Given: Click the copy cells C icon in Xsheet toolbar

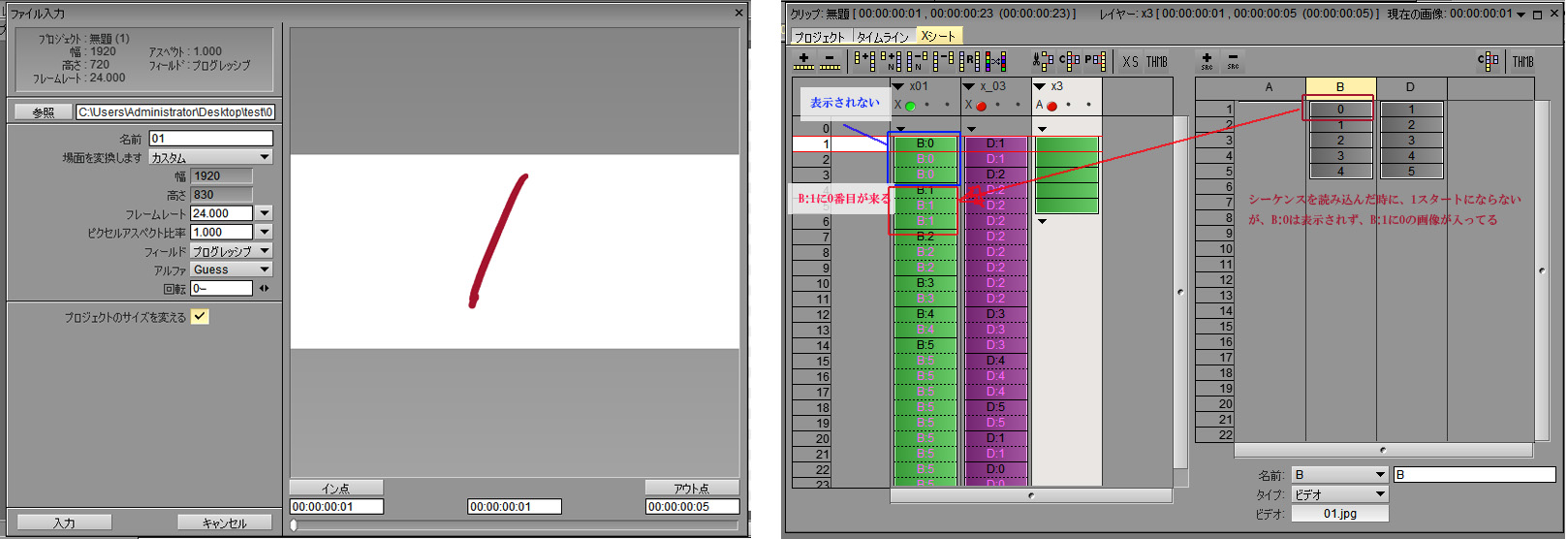Looking at the screenshot, I should point(1069,61).
